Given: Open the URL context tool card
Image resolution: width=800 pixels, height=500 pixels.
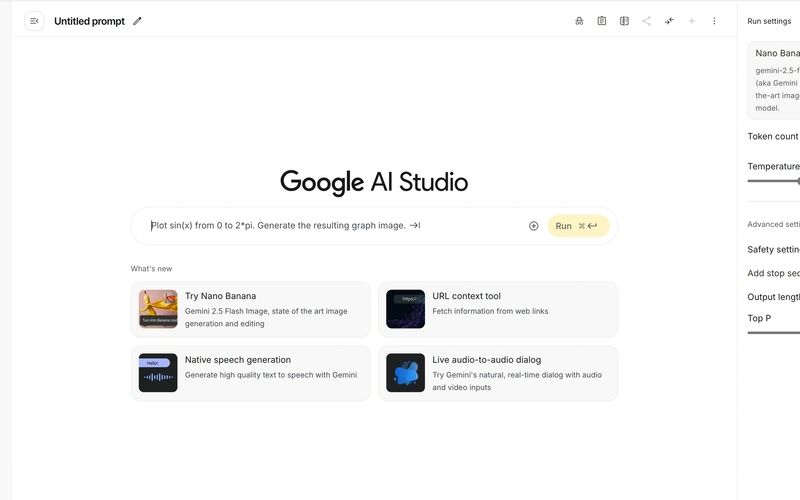Looking at the screenshot, I should click(x=498, y=309).
